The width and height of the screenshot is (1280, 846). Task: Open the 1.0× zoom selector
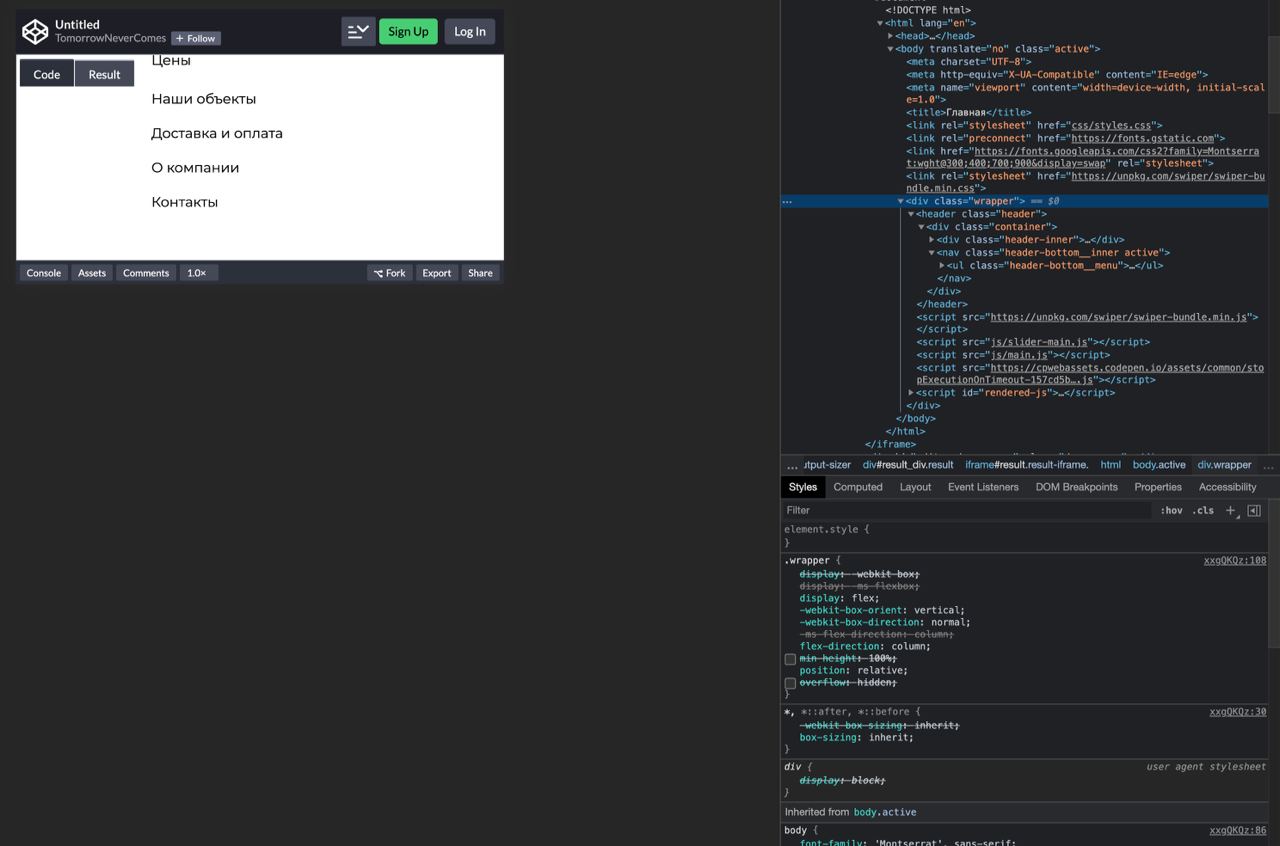pos(198,273)
